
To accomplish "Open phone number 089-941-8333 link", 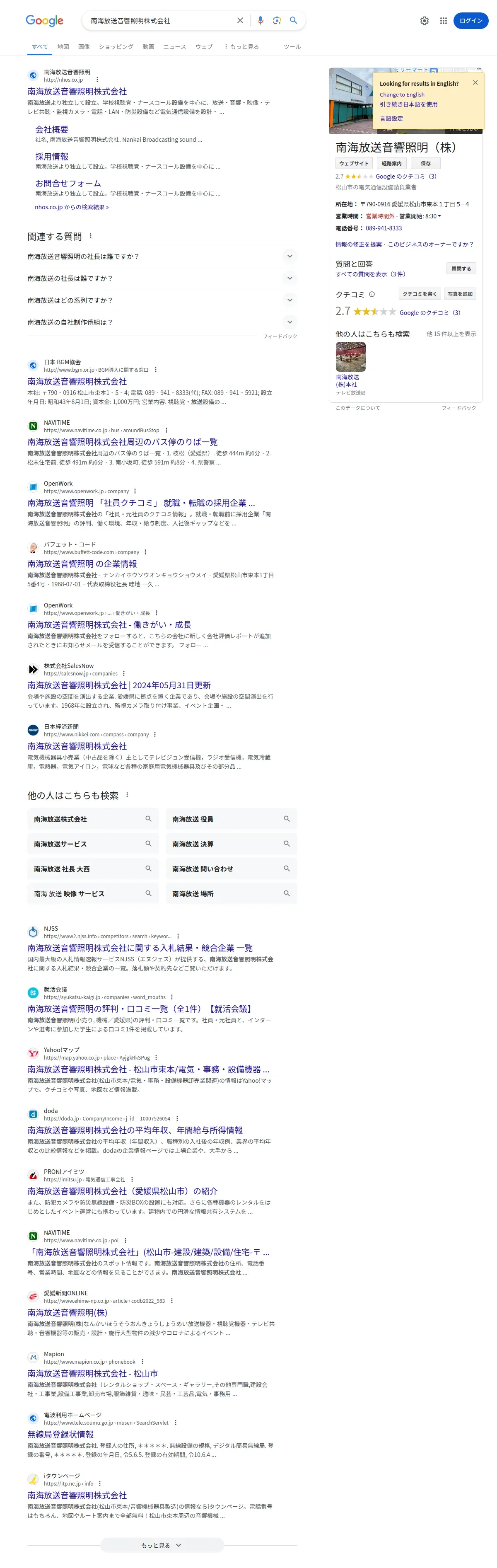I will (x=383, y=228).
